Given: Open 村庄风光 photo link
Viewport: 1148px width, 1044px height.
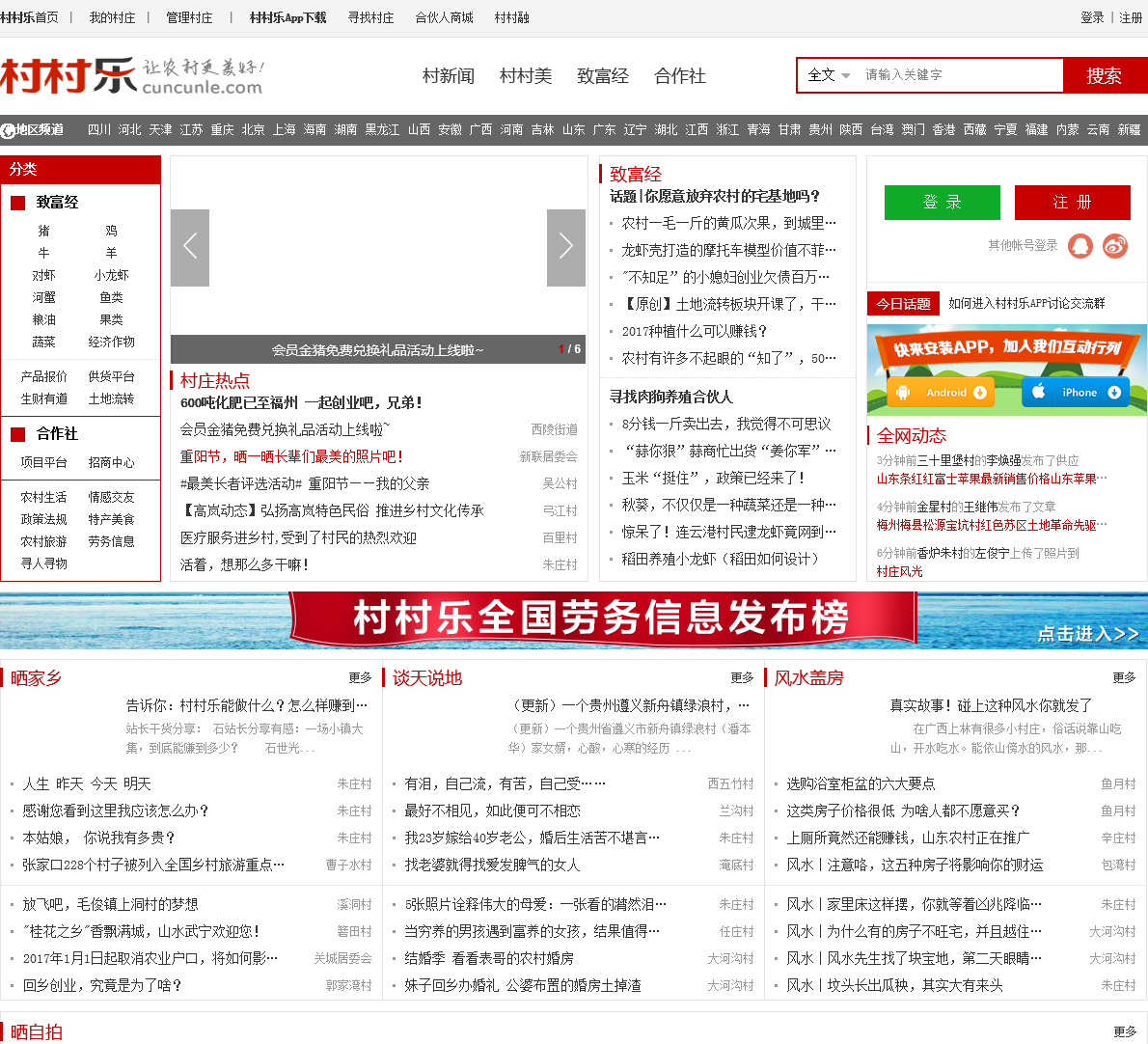Looking at the screenshot, I should pyautogui.click(x=899, y=572).
